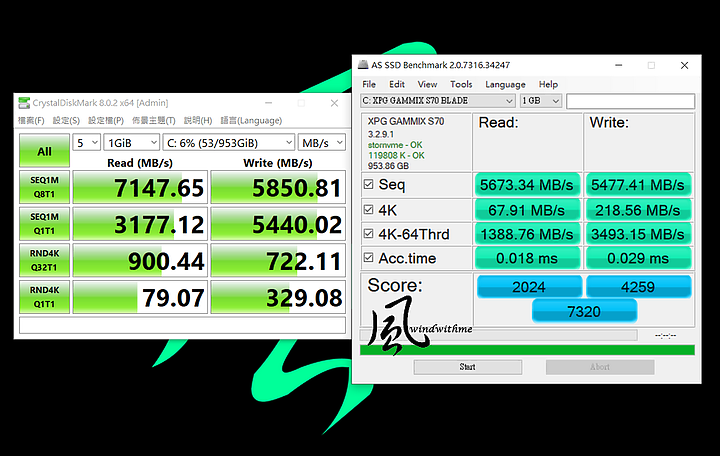Click the stornvme - OK driver status
Screen dimensions: 720x456
coord(395,145)
